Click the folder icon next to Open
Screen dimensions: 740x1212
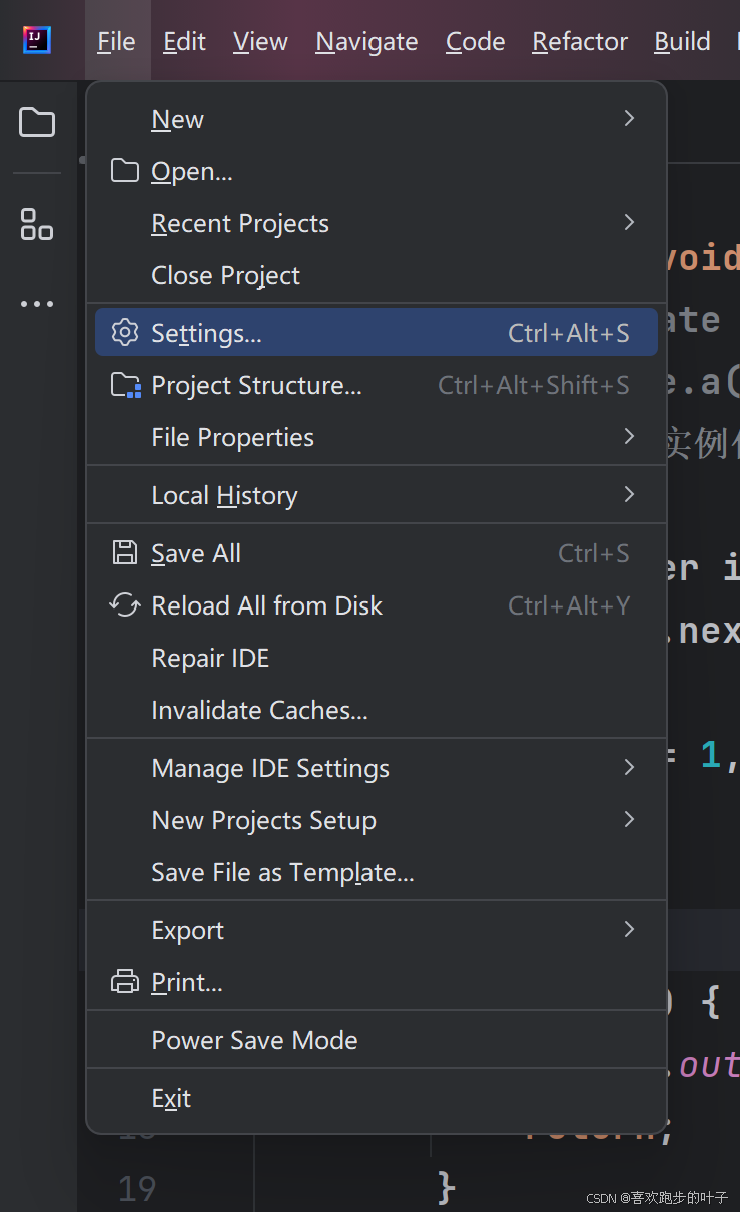[125, 171]
